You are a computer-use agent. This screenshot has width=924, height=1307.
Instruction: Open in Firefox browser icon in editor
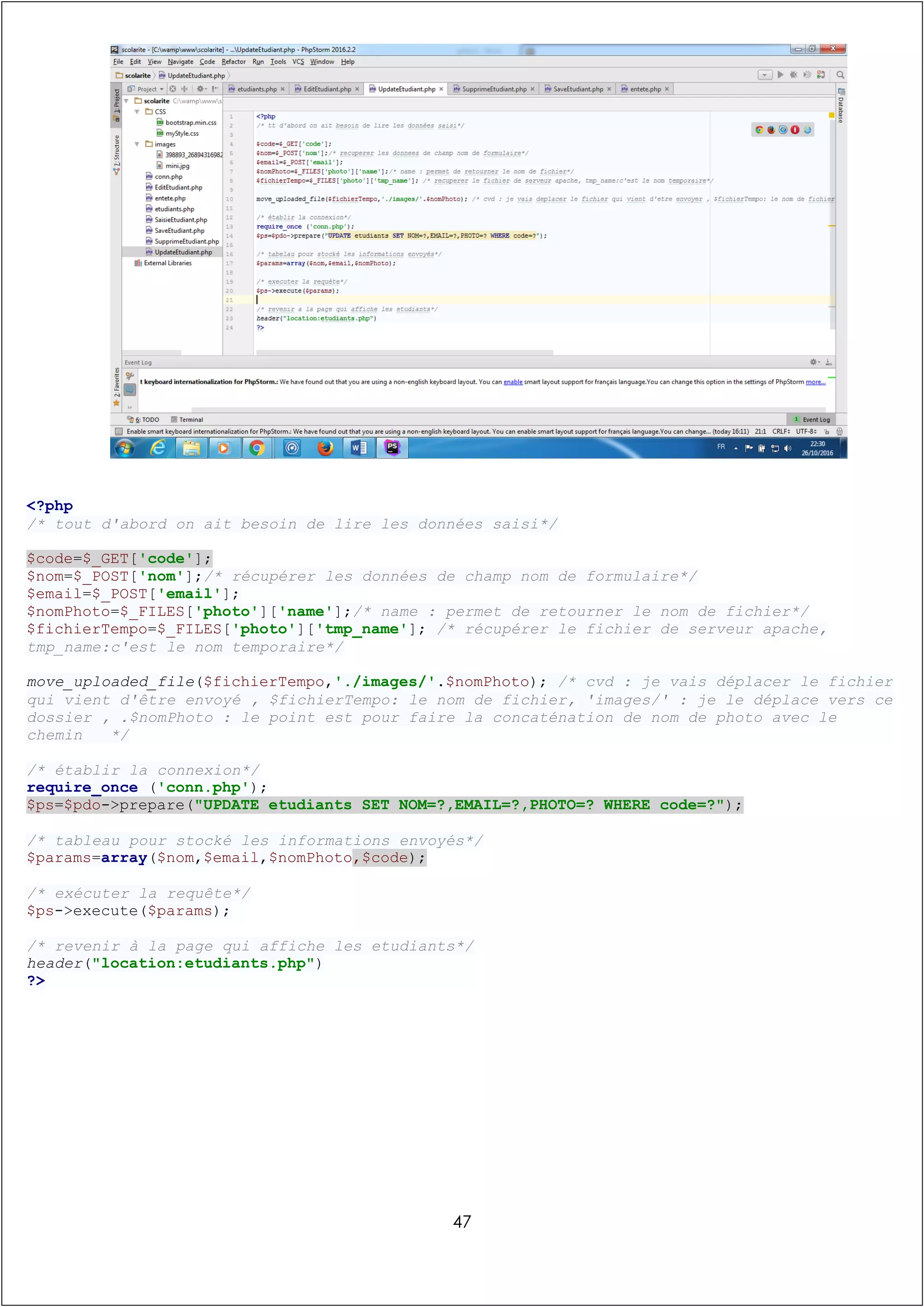click(x=771, y=130)
